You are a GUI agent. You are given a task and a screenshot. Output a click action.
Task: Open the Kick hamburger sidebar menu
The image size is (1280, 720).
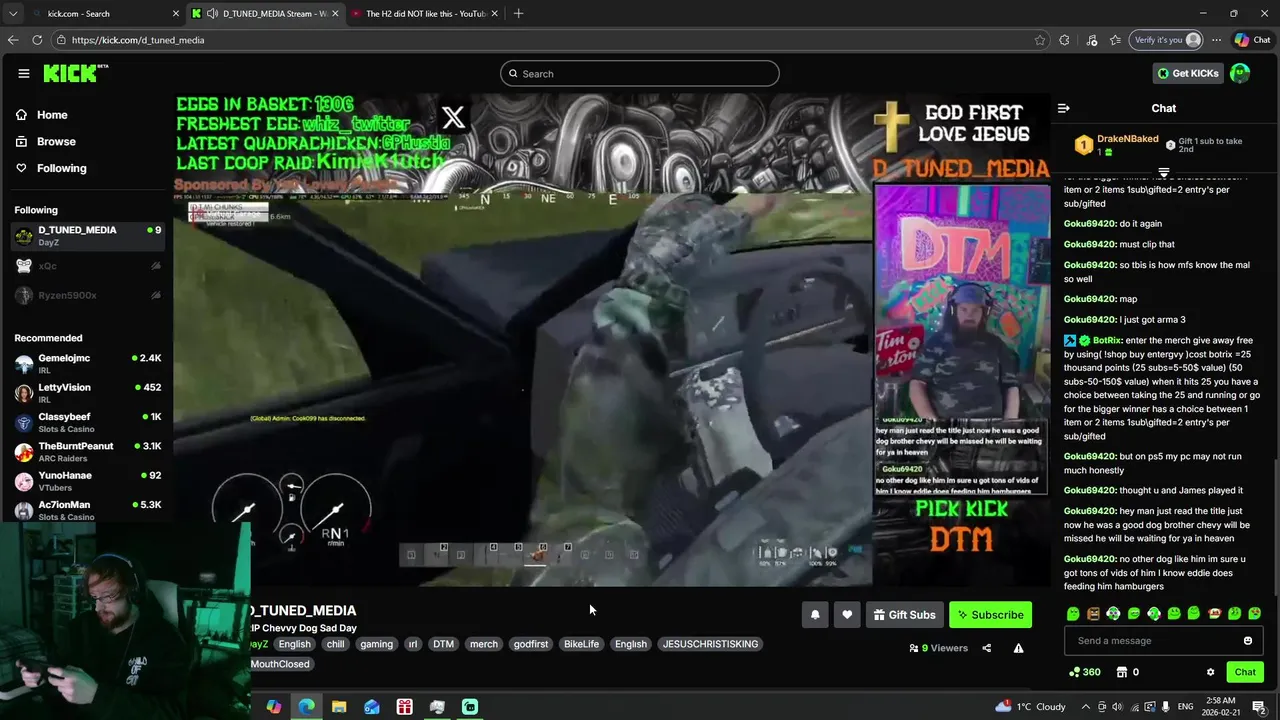coord(24,73)
